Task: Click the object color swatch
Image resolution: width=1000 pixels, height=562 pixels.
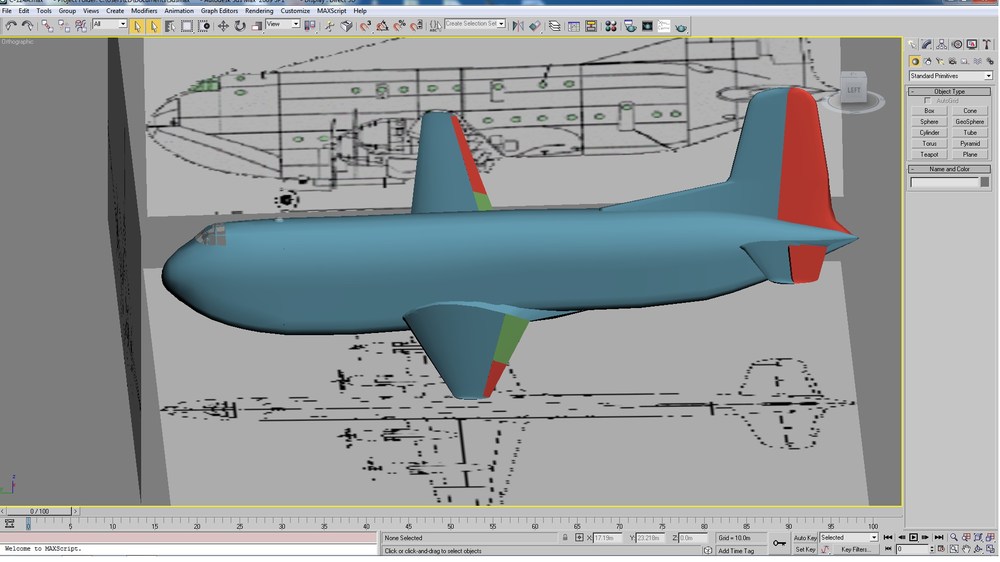Action: click(985, 182)
